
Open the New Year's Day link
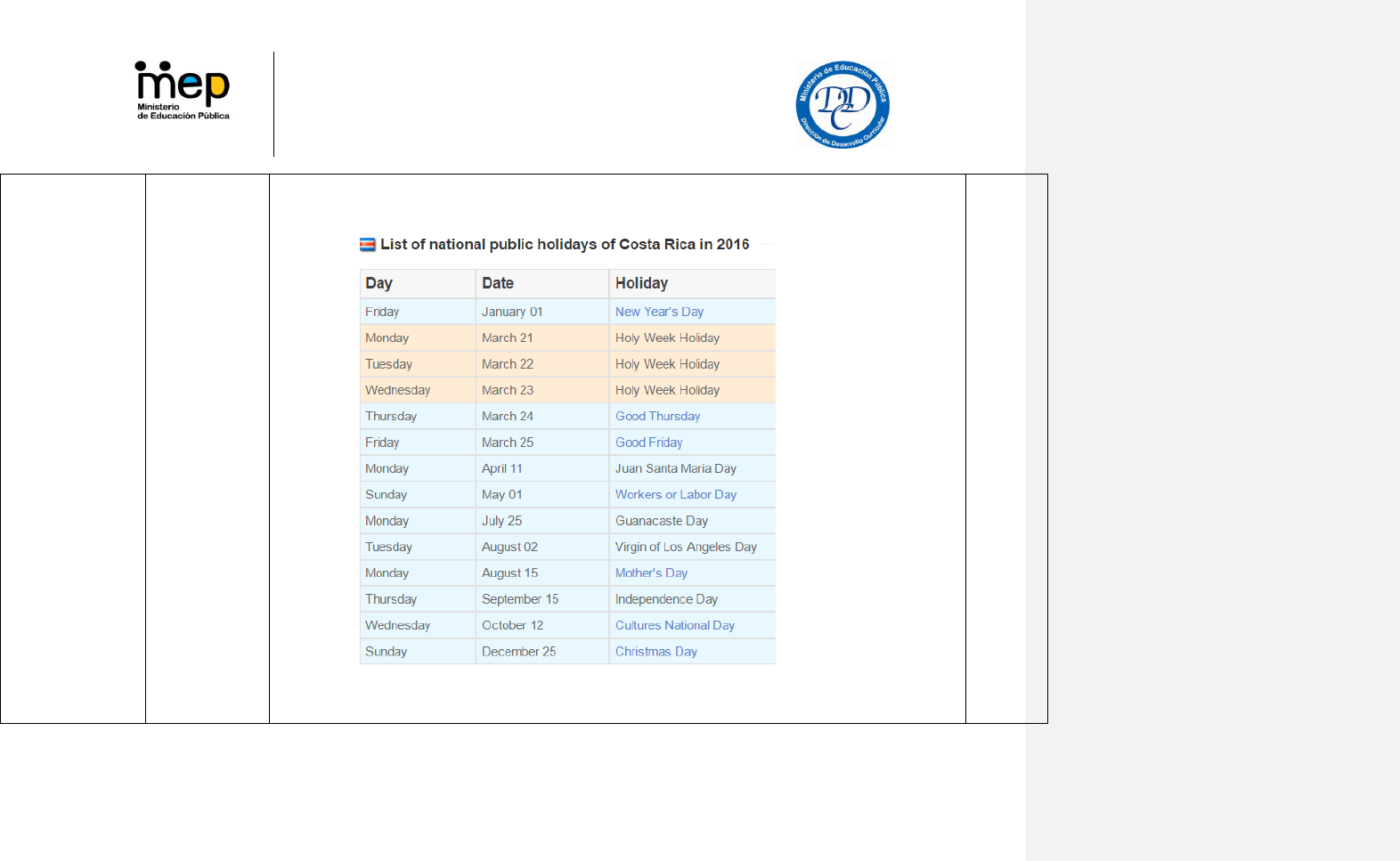[659, 312]
